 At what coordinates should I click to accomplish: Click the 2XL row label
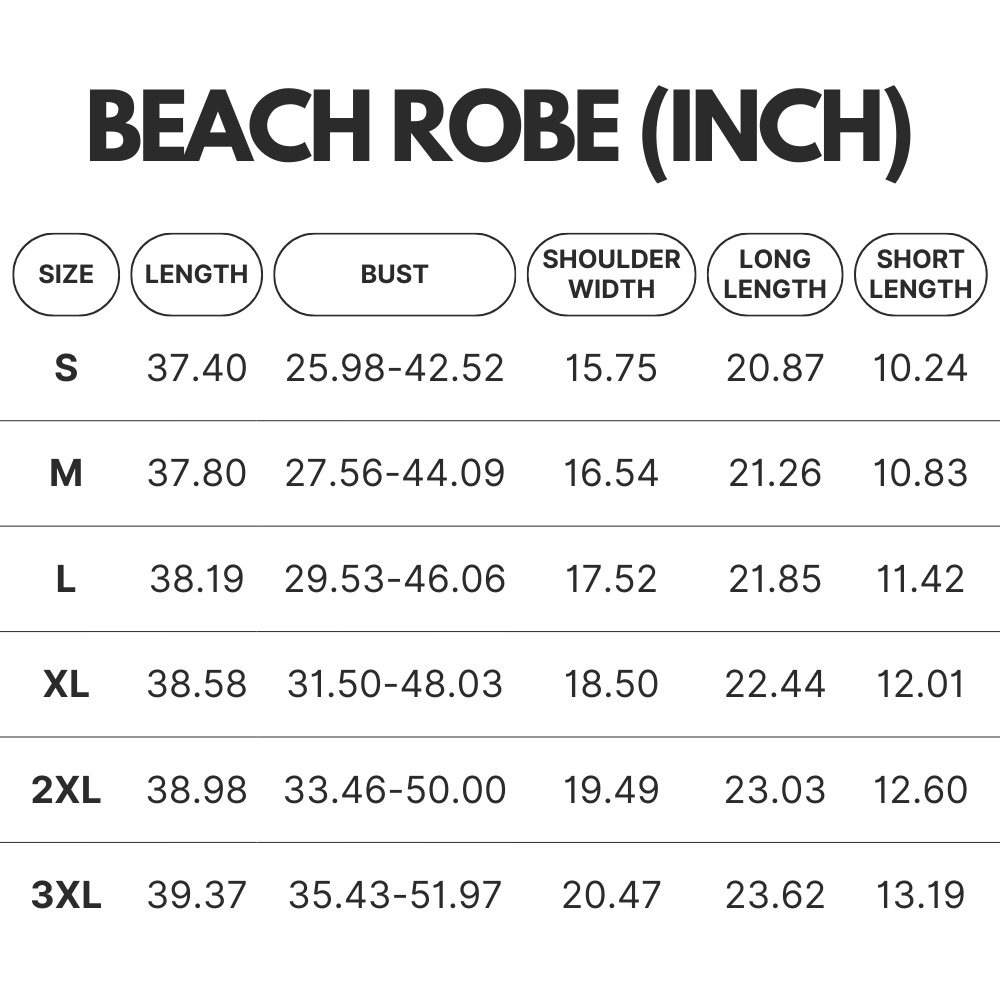(66, 790)
